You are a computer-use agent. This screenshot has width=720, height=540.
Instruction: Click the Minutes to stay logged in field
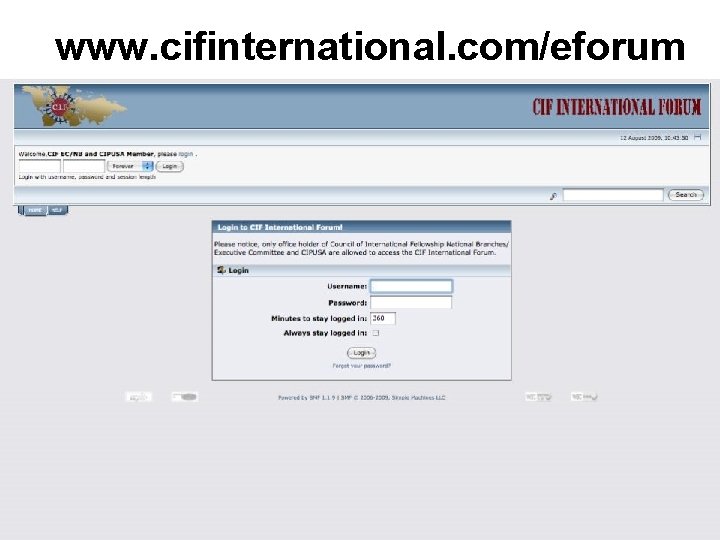point(383,318)
